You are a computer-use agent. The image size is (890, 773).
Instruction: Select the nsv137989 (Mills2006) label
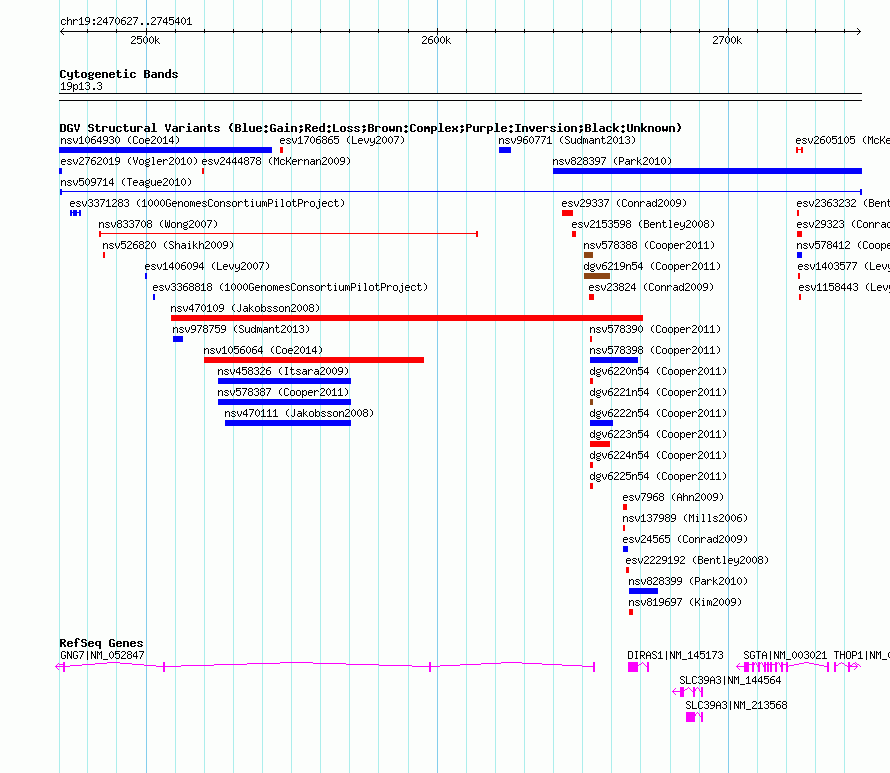coord(685,518)
